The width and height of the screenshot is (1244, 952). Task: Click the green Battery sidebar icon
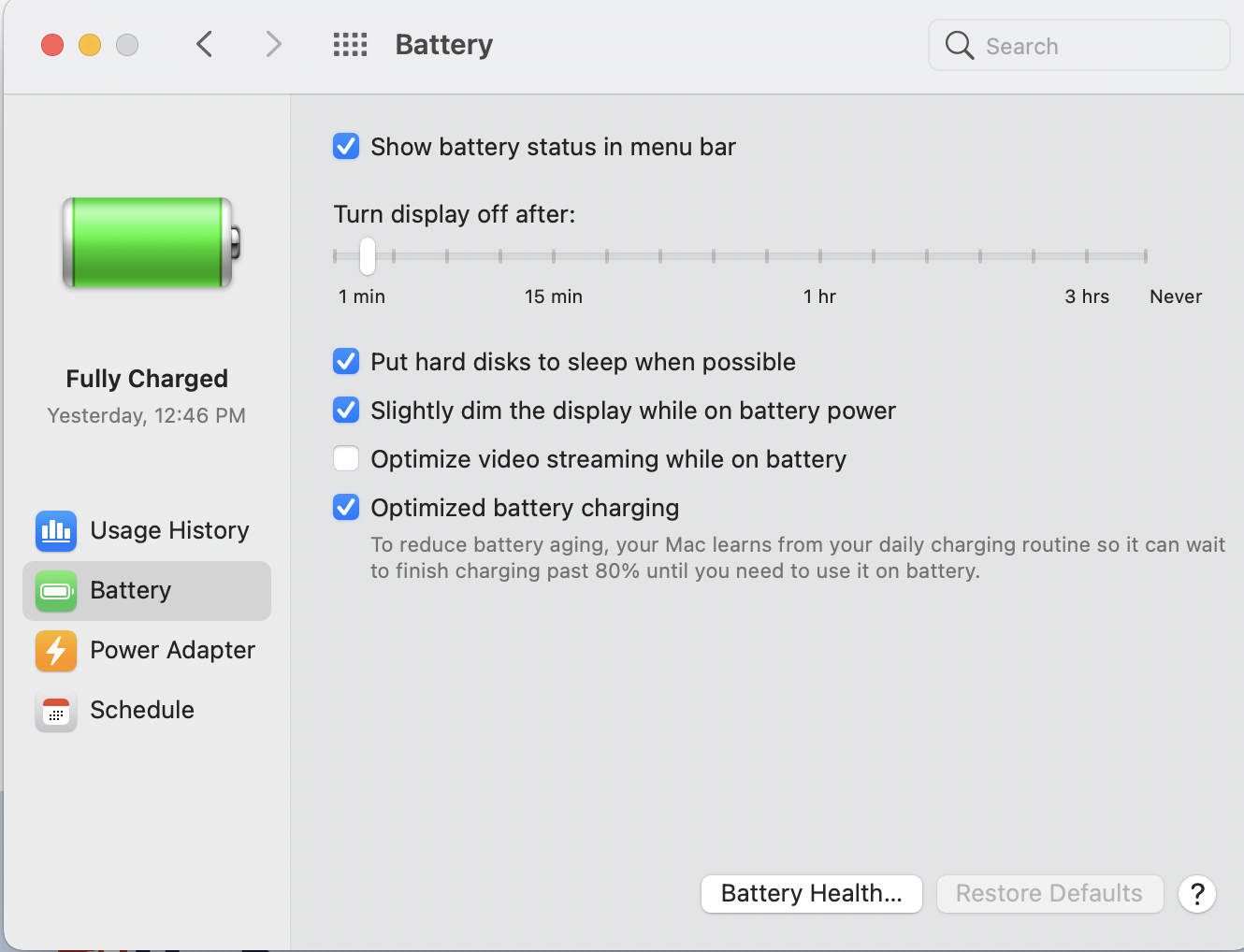coord(56,591)
